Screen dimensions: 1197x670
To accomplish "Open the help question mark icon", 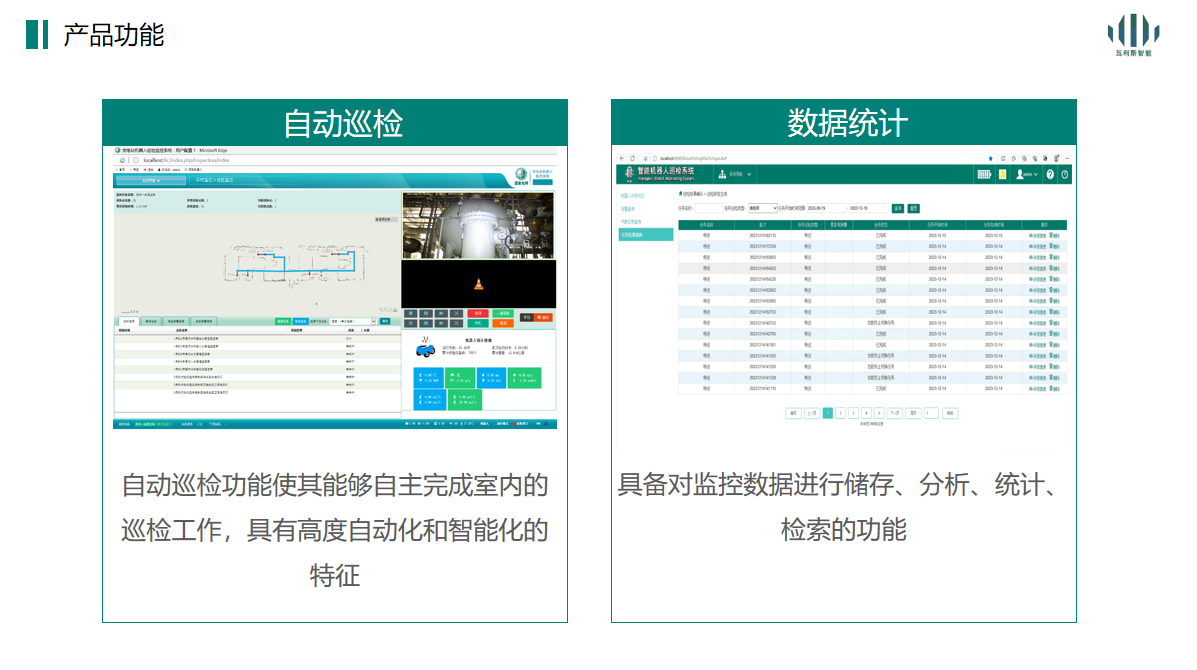I will pos(1050,174).
